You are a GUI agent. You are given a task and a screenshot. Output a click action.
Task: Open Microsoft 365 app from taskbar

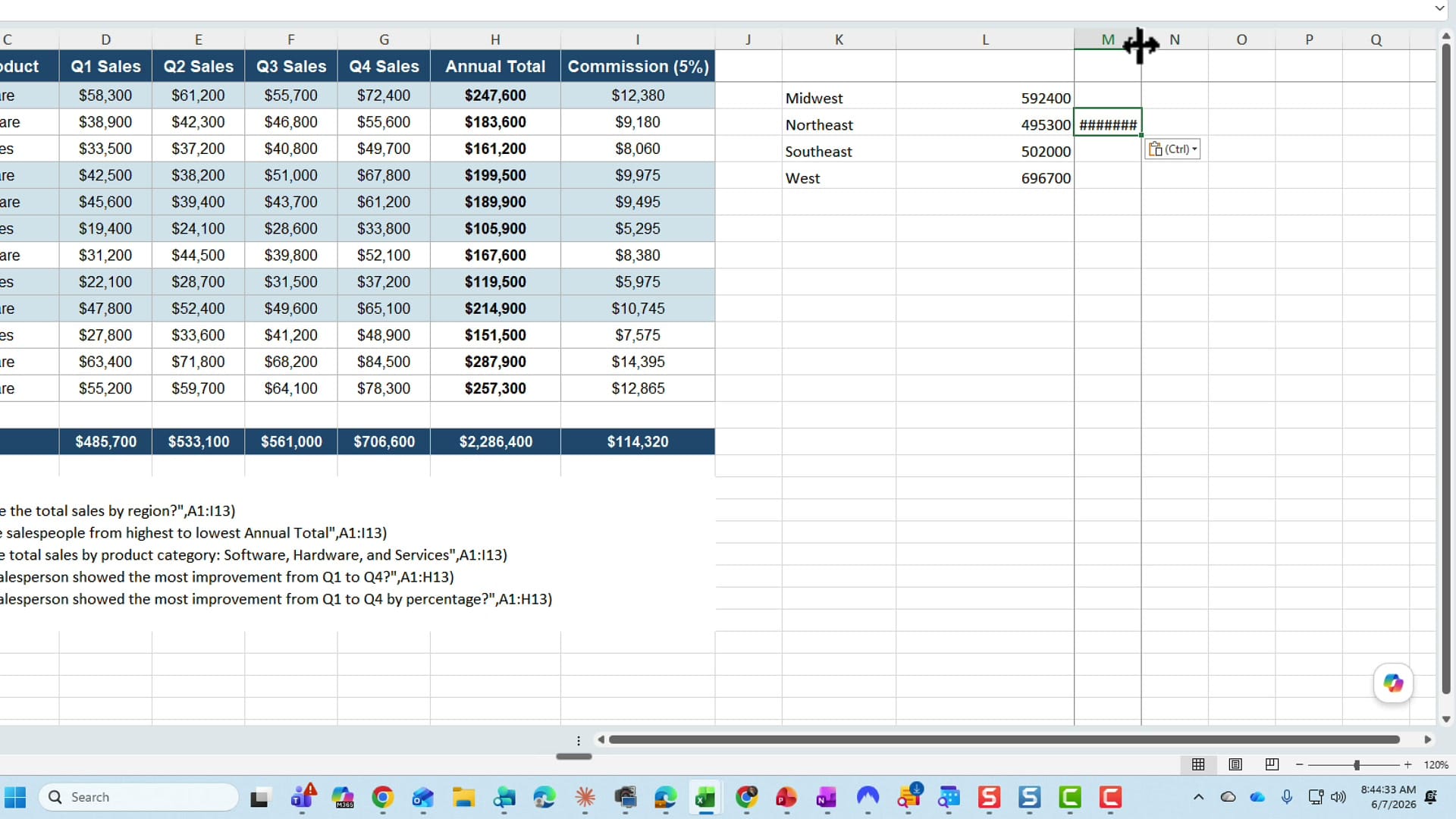(x=343, y=797)
